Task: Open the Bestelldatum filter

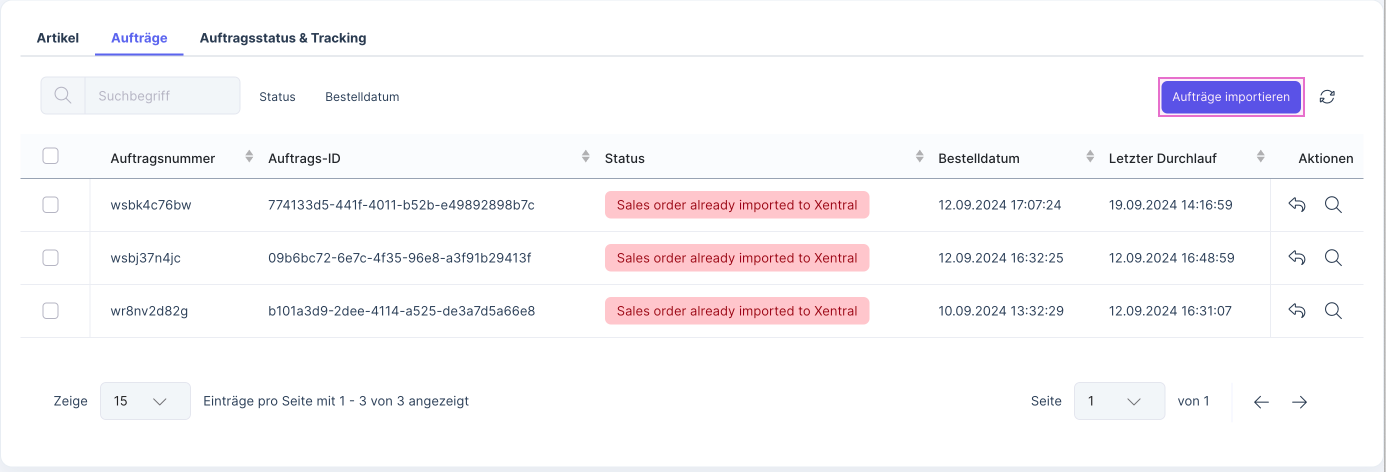Action: tap(362, 97)
